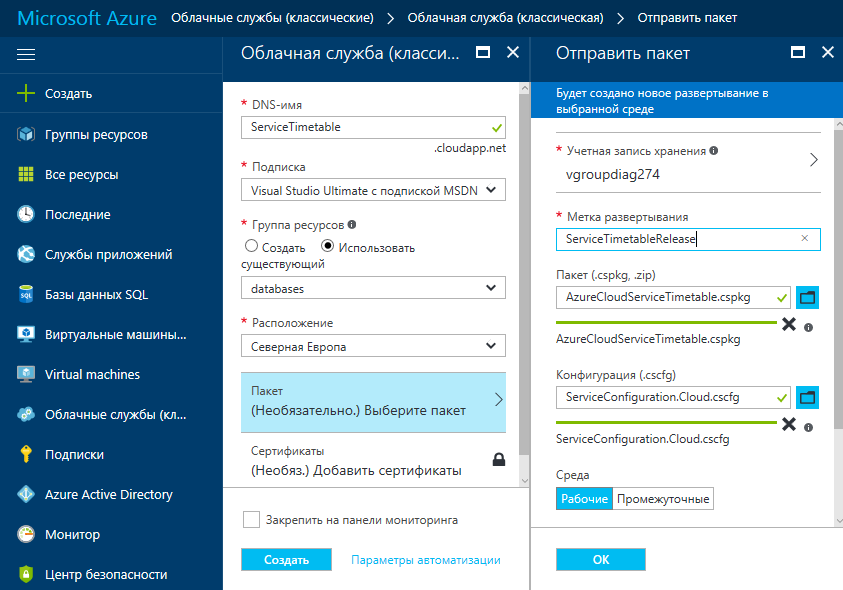Click Облачная служба (классическая) breadcrumb

coord(505,18)
